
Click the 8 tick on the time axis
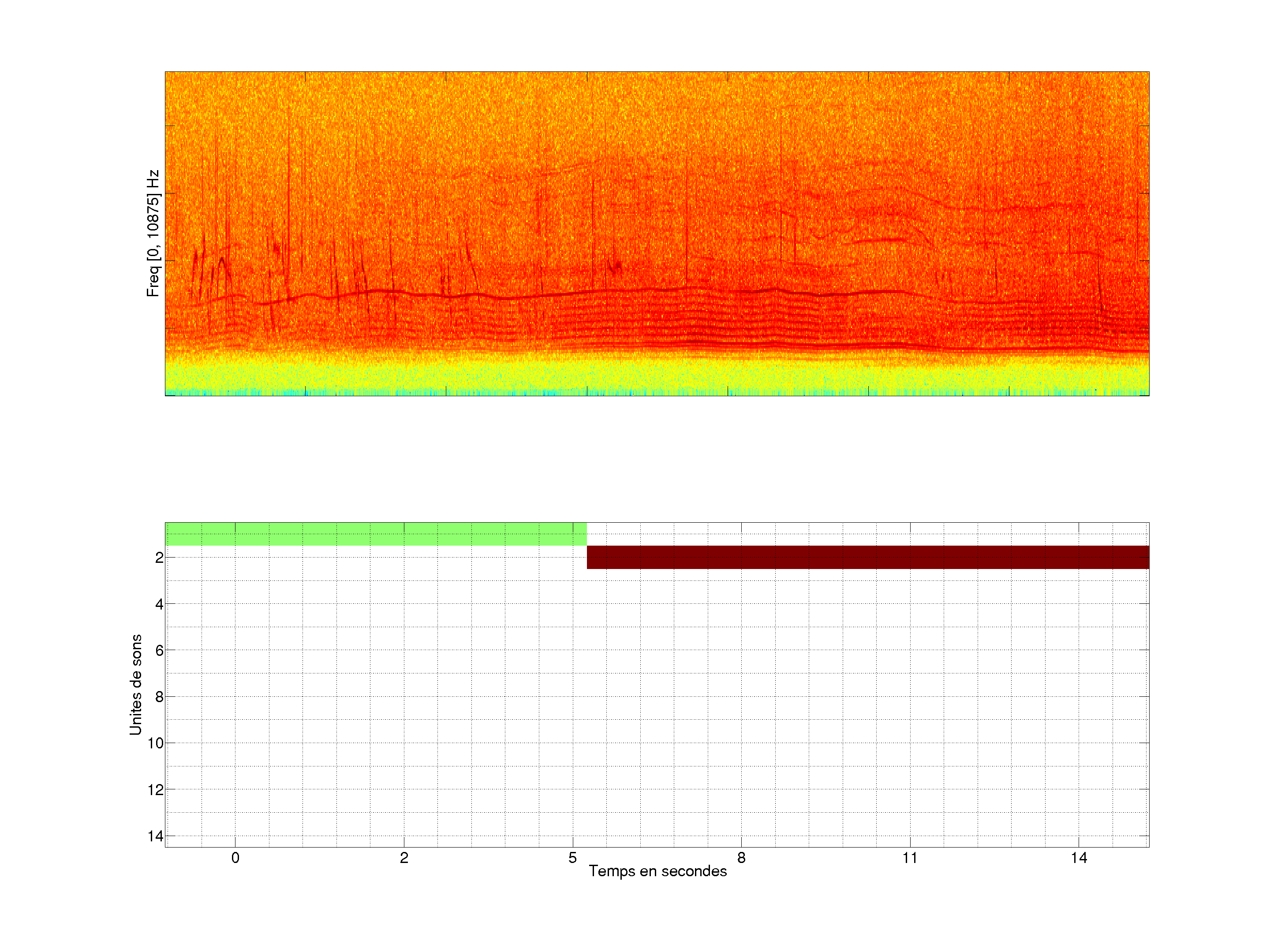(x=741, y=858)
